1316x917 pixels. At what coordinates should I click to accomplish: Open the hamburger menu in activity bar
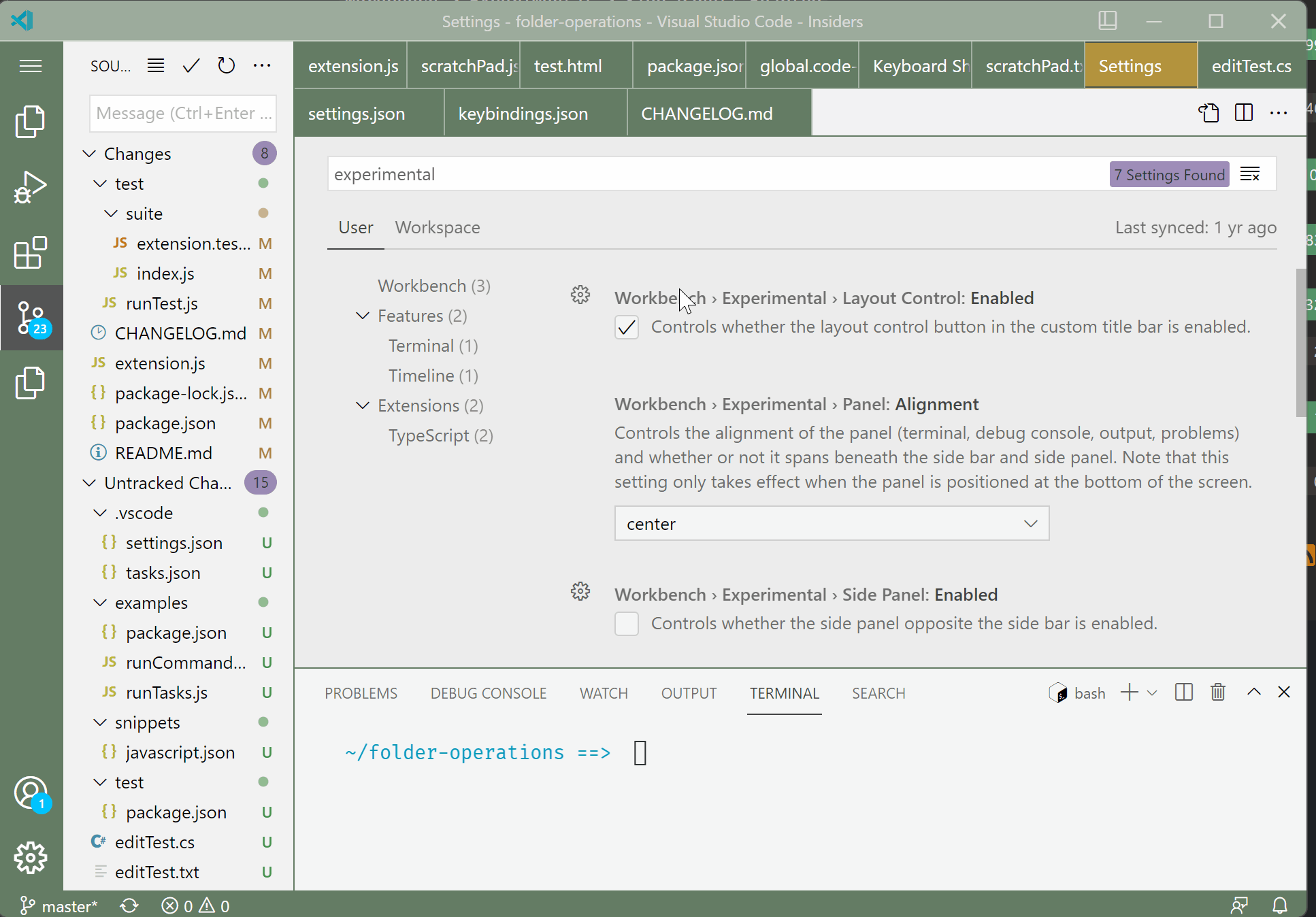31,66
